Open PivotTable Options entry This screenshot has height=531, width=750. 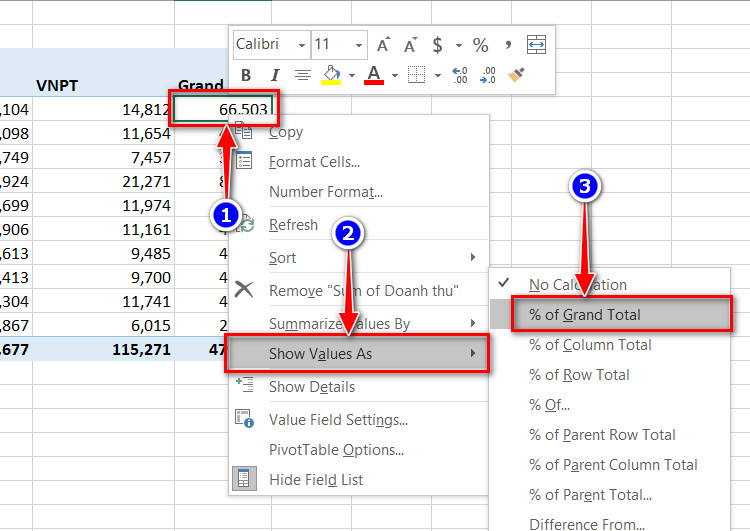[x=359, y=450]
